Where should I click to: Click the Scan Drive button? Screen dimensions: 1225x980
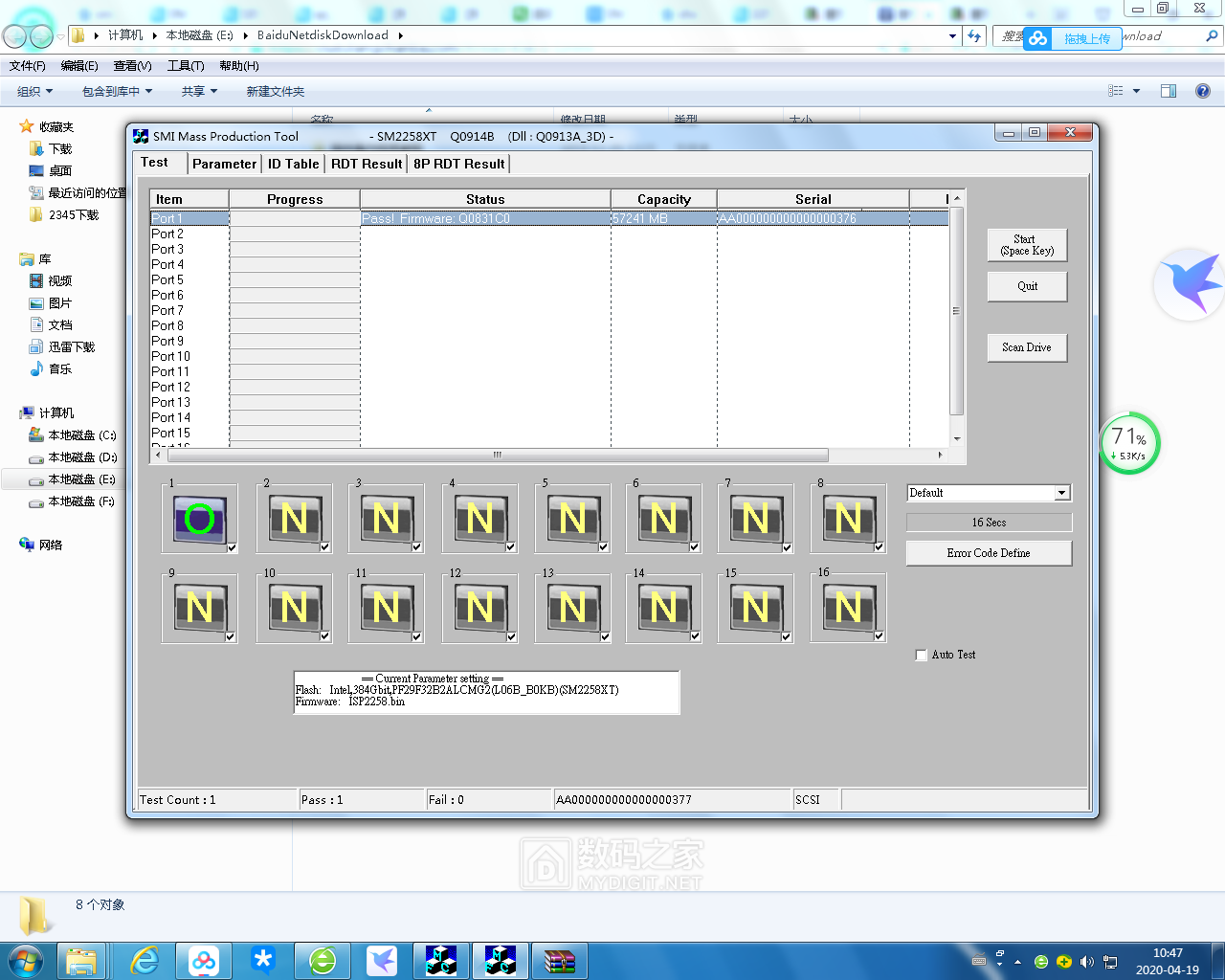(1027, 347)
